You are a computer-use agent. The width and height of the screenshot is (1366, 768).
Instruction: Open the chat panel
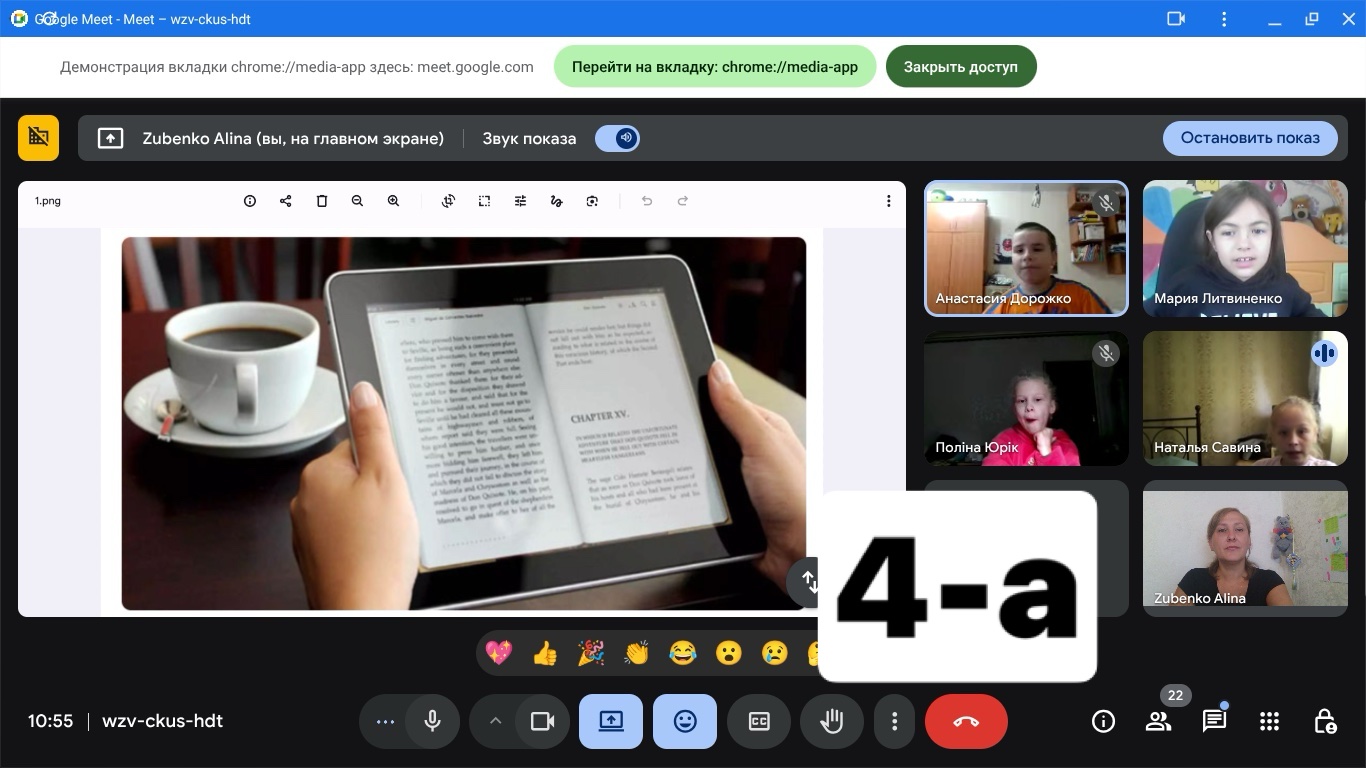1214,721
